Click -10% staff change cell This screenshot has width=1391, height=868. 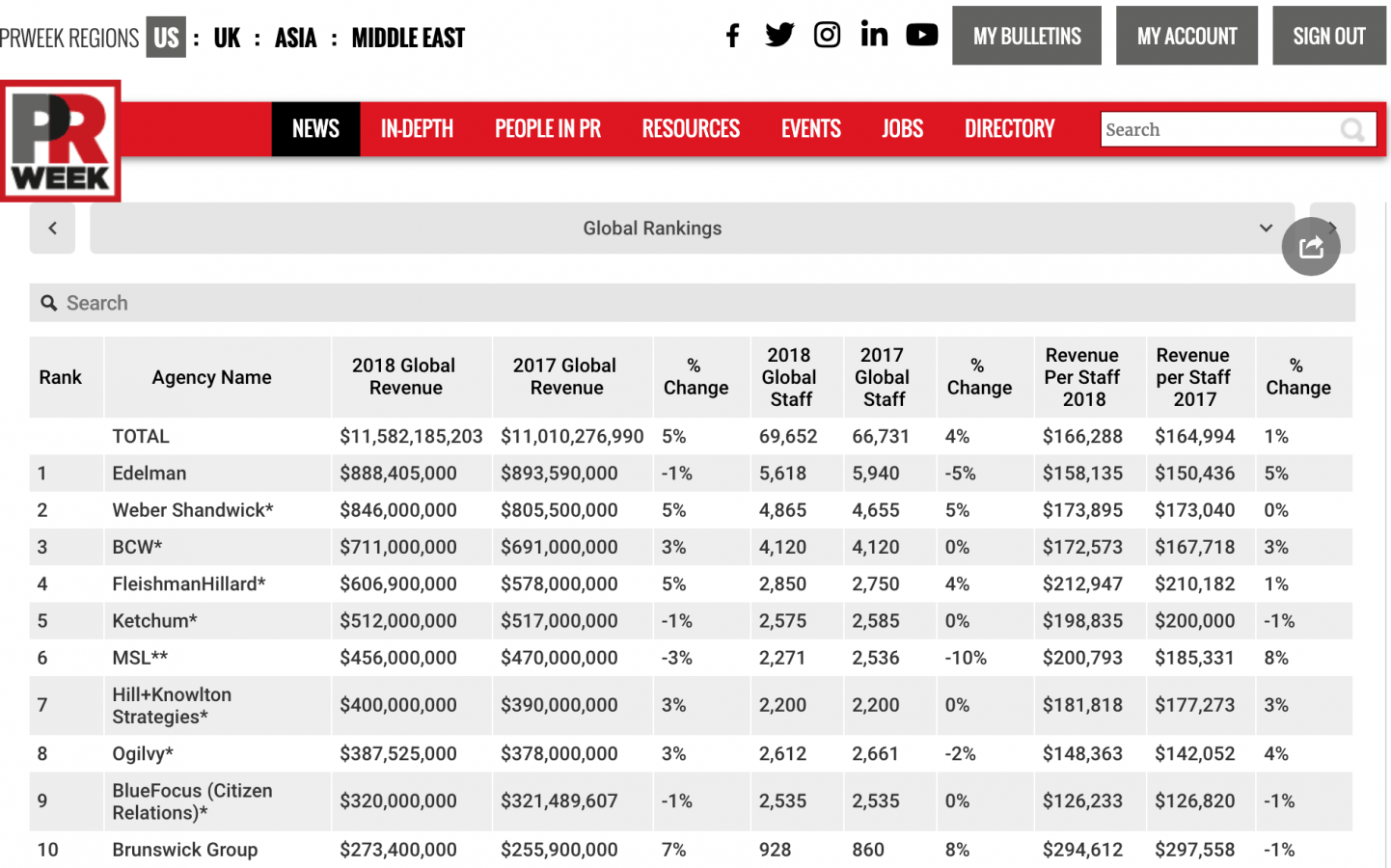coord(966,658)
